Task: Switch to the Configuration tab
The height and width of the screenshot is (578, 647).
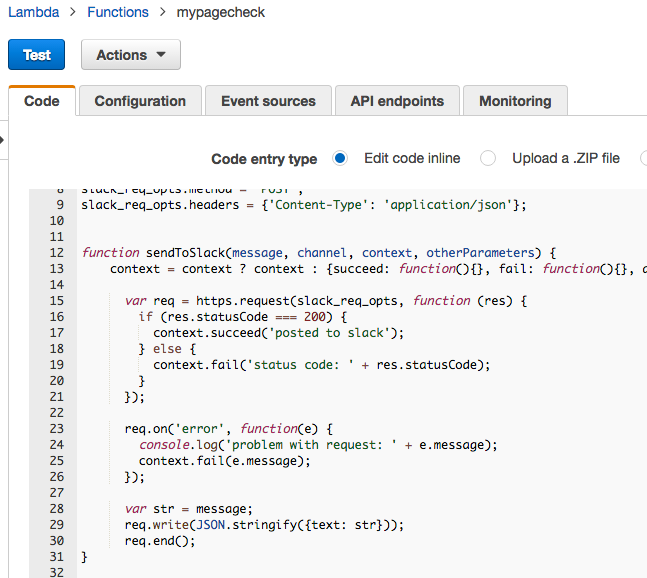Action: point(140,101)
